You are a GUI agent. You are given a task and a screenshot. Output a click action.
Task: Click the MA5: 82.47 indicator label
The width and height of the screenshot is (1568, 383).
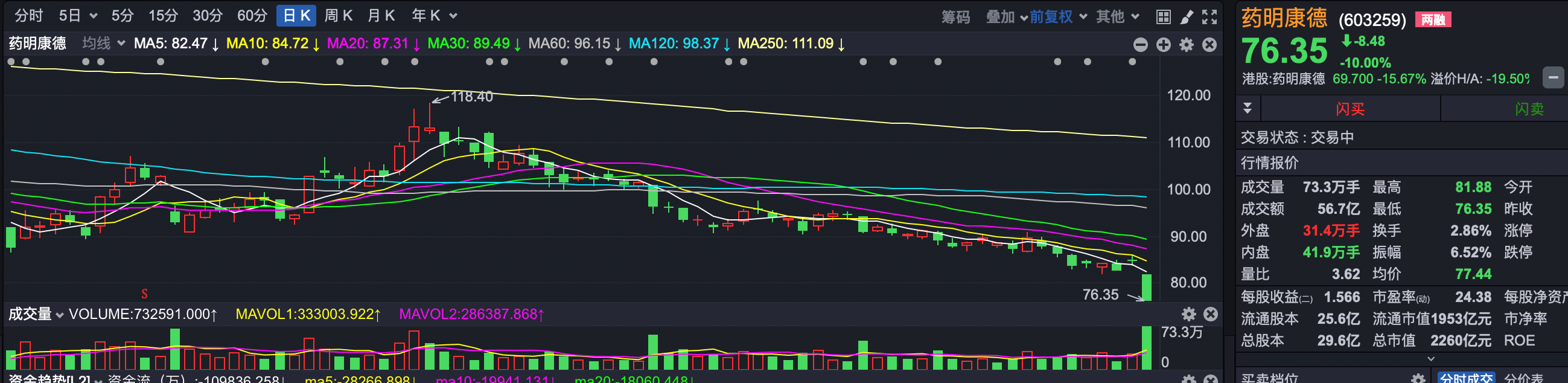coord(176,44)
